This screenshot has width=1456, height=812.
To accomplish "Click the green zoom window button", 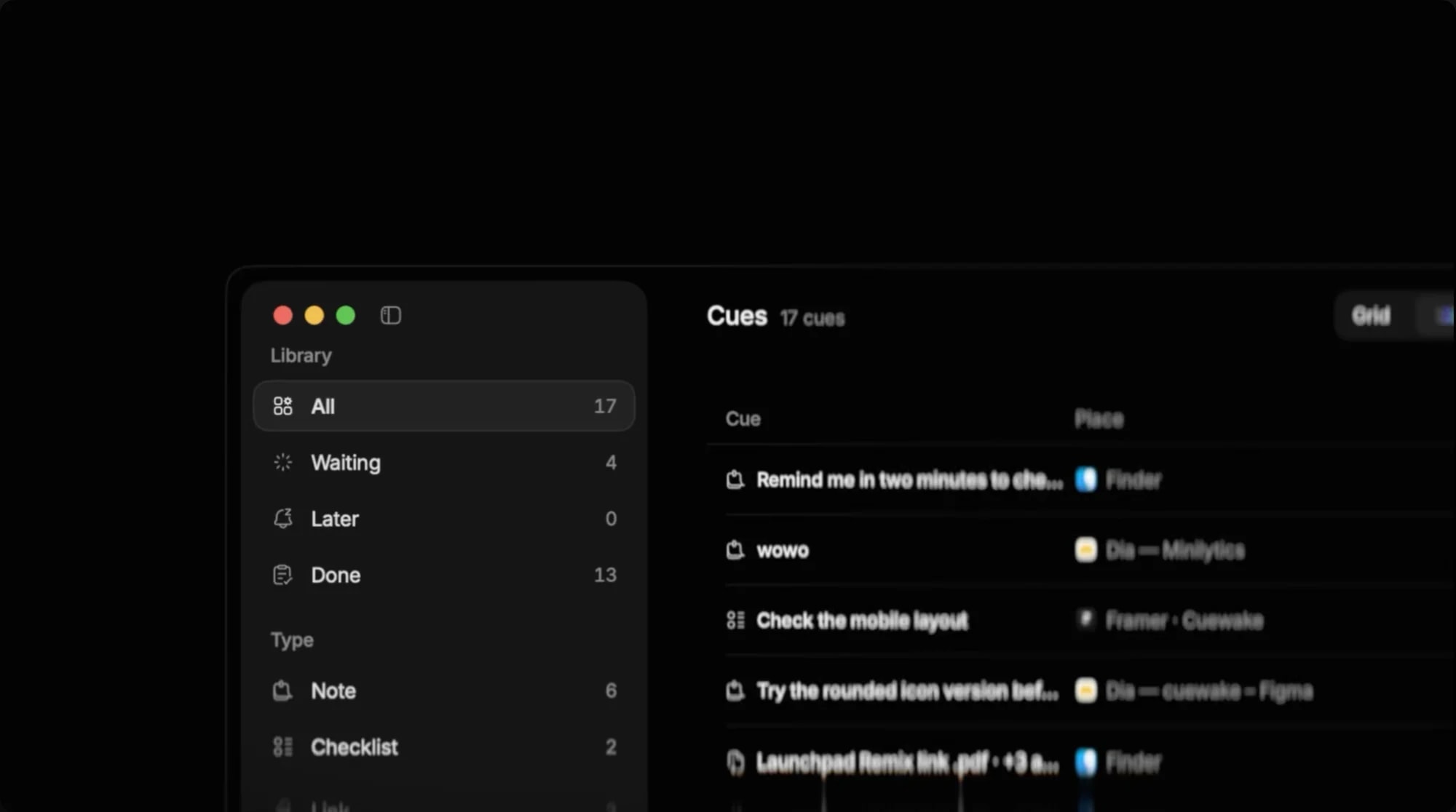I will click(345, 315).
